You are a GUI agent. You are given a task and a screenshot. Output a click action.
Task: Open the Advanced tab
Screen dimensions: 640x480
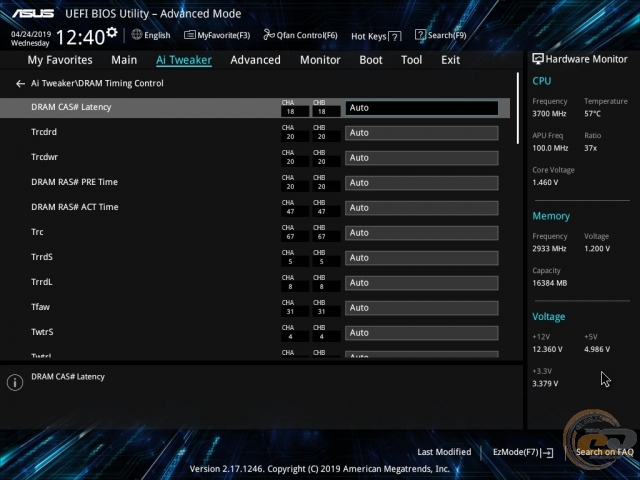click(x=256, y=60)
